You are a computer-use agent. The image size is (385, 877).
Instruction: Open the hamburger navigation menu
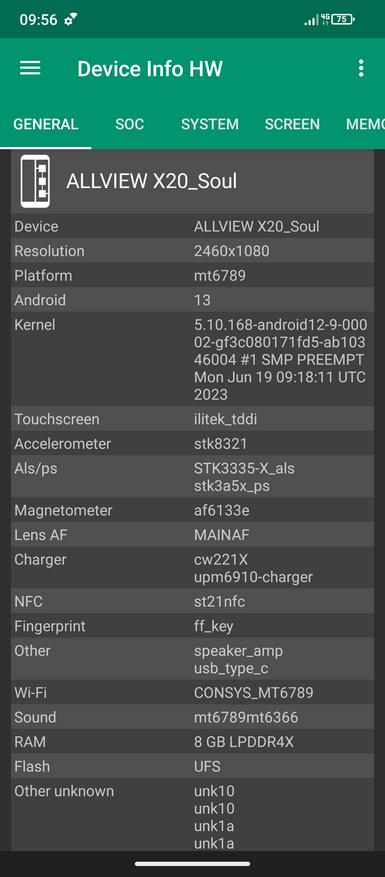(30, 68)
